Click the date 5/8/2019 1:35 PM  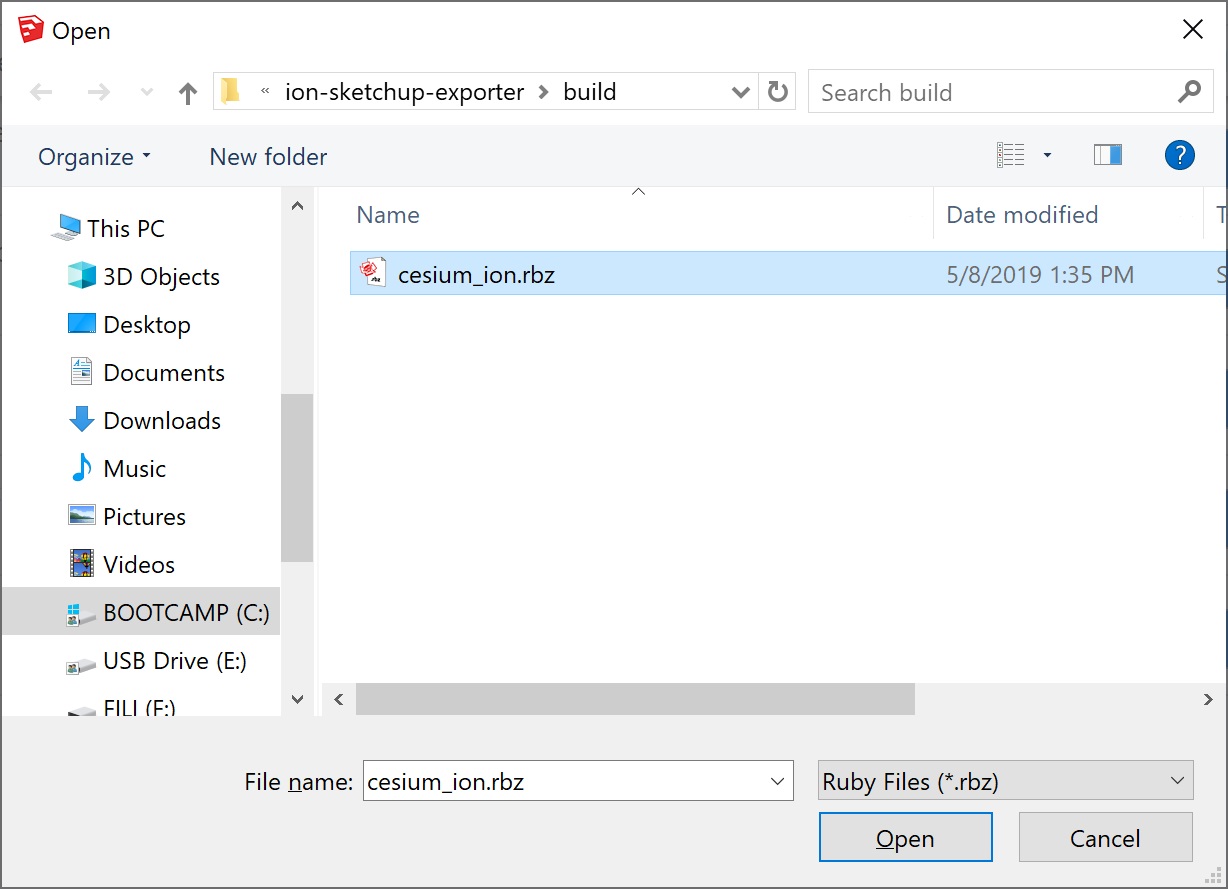pos(1040,274)
